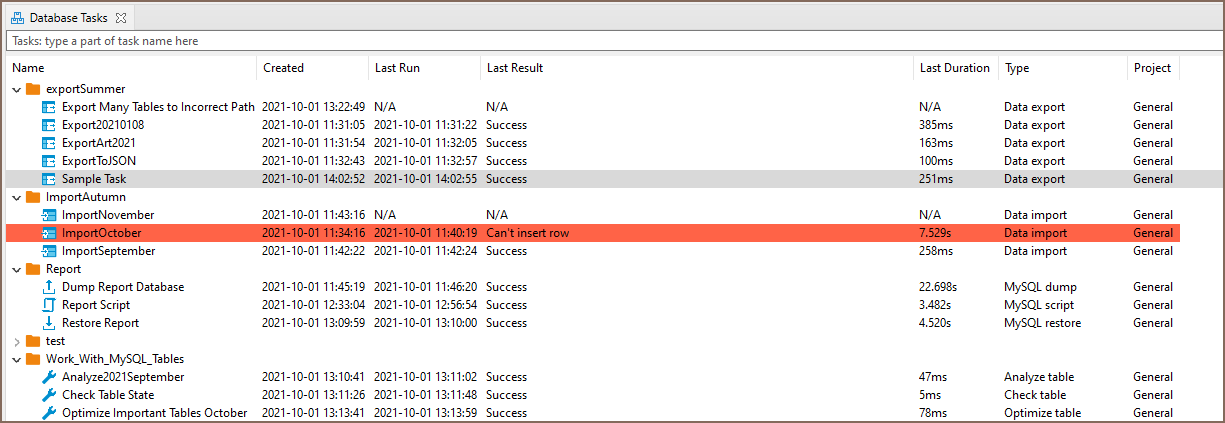1225x423 pixels.
Task: Click the Dump Report Database upload icon
Action: (49, 287)
